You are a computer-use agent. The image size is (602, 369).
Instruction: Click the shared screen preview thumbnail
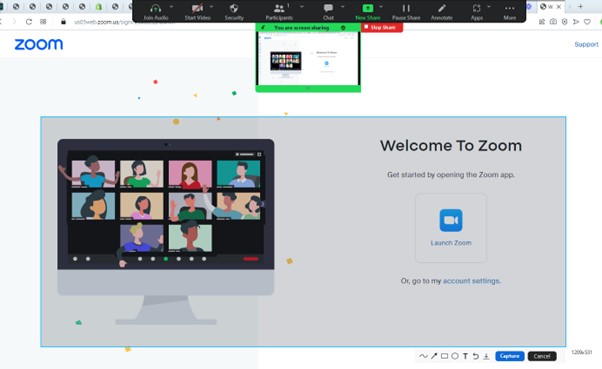click(x=308, y=59)
